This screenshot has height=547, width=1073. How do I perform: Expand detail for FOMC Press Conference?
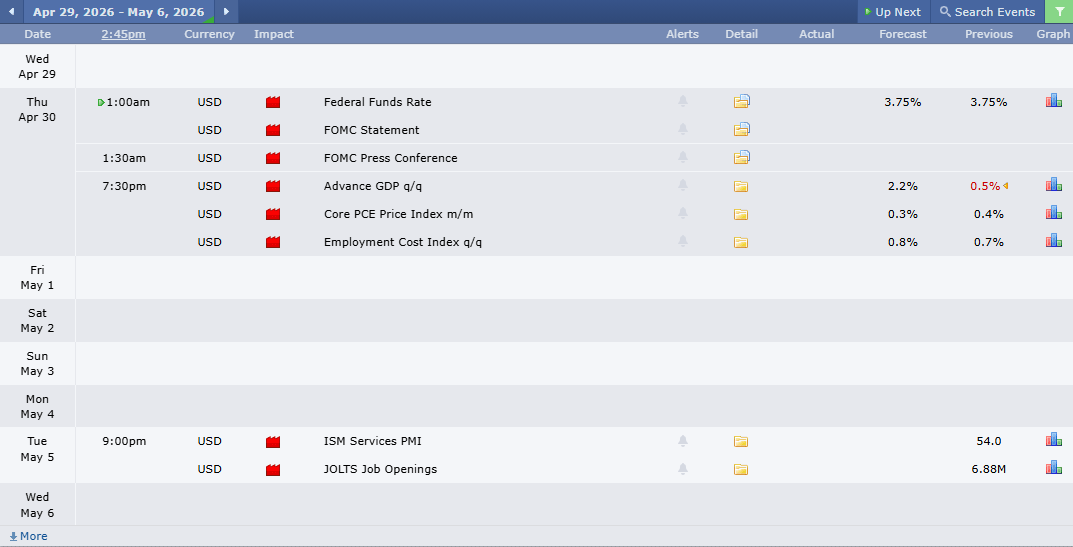pyautogui.click(x=741, y=158)
